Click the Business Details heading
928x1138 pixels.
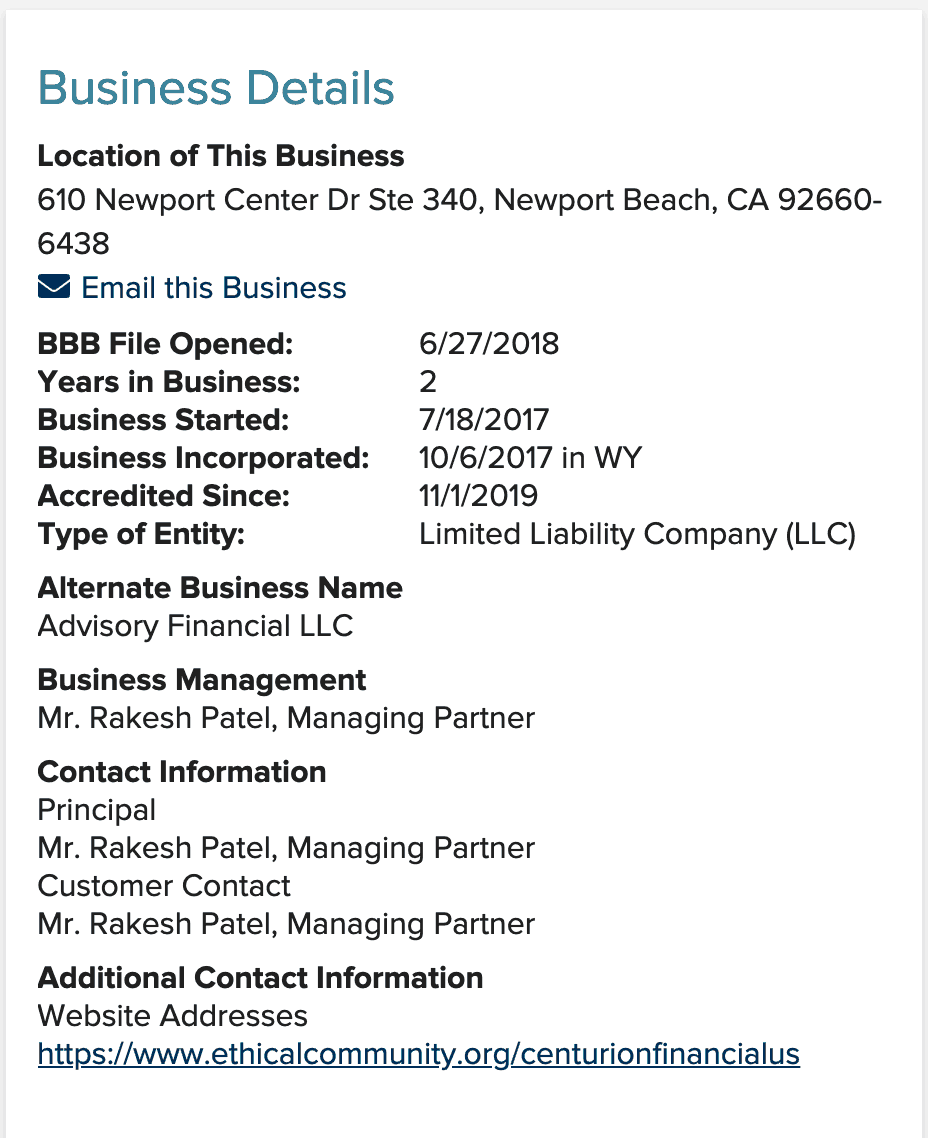(x=215, y=88)
